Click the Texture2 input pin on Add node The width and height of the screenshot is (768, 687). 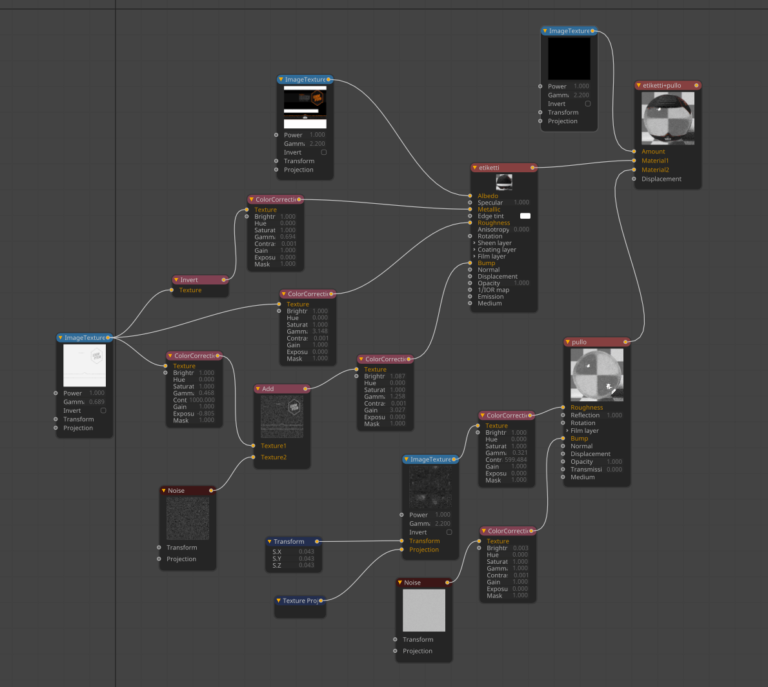pyautogui.click(x=254, y=457)
